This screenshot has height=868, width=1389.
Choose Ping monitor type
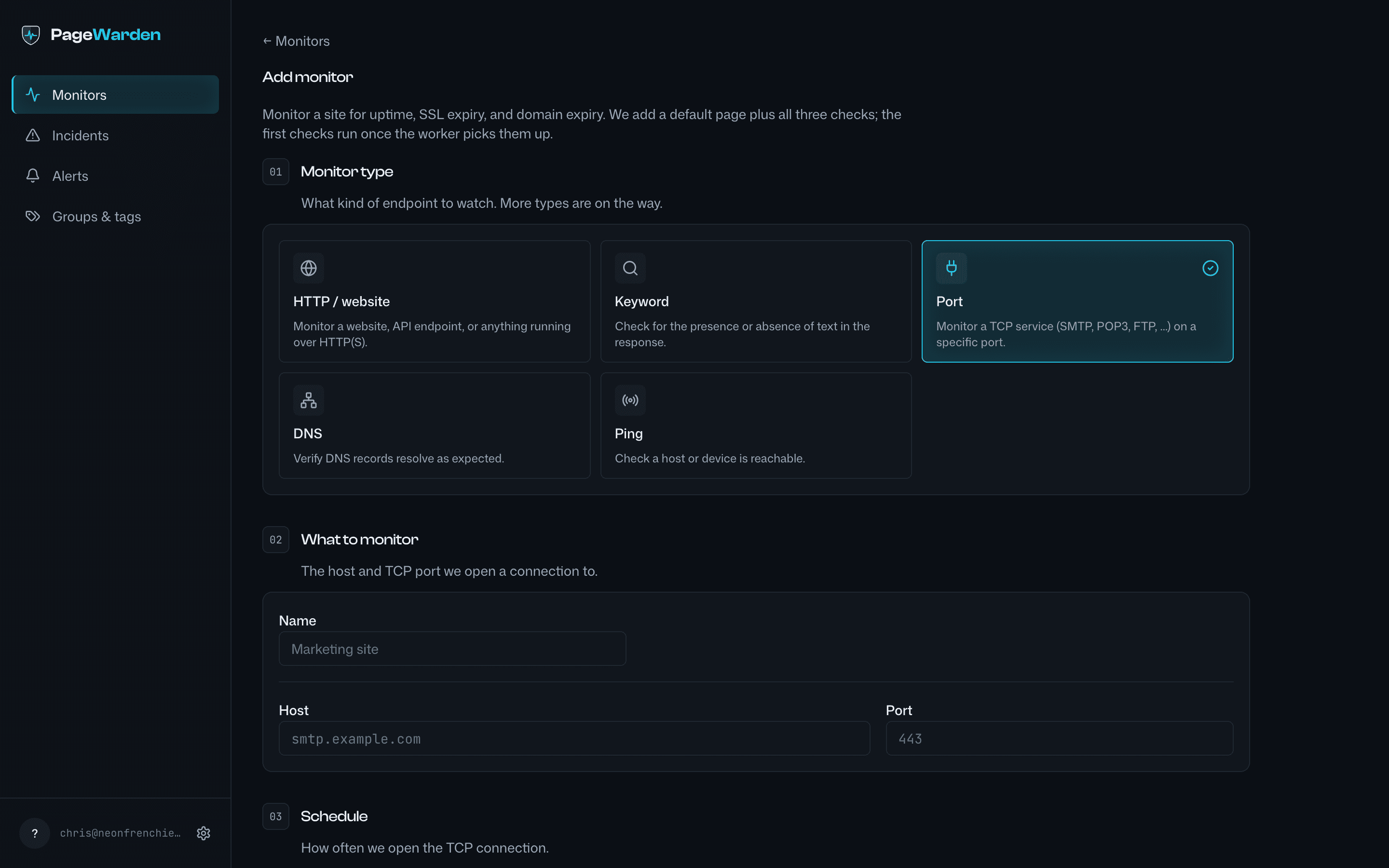pyautogui.click(x=756, y=425)
